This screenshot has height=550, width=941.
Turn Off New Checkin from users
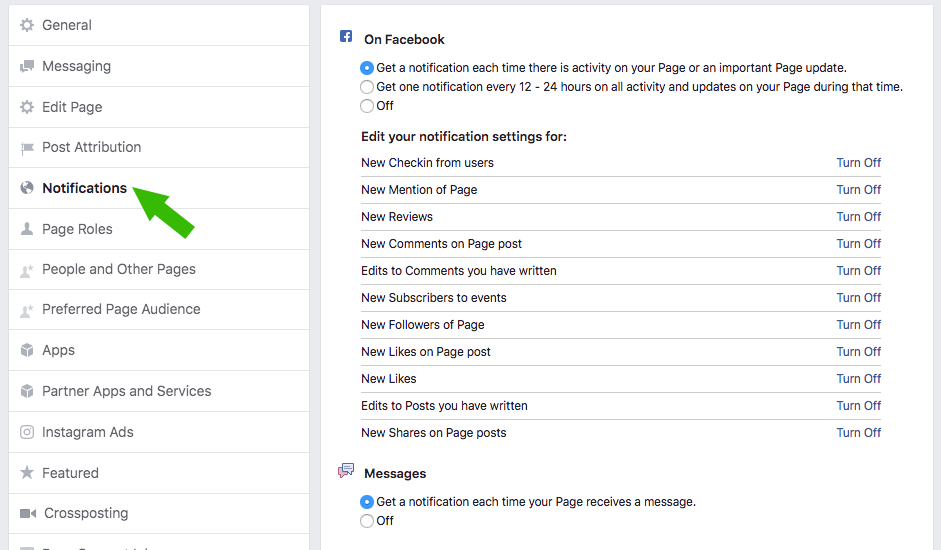(x=858, y=163)
